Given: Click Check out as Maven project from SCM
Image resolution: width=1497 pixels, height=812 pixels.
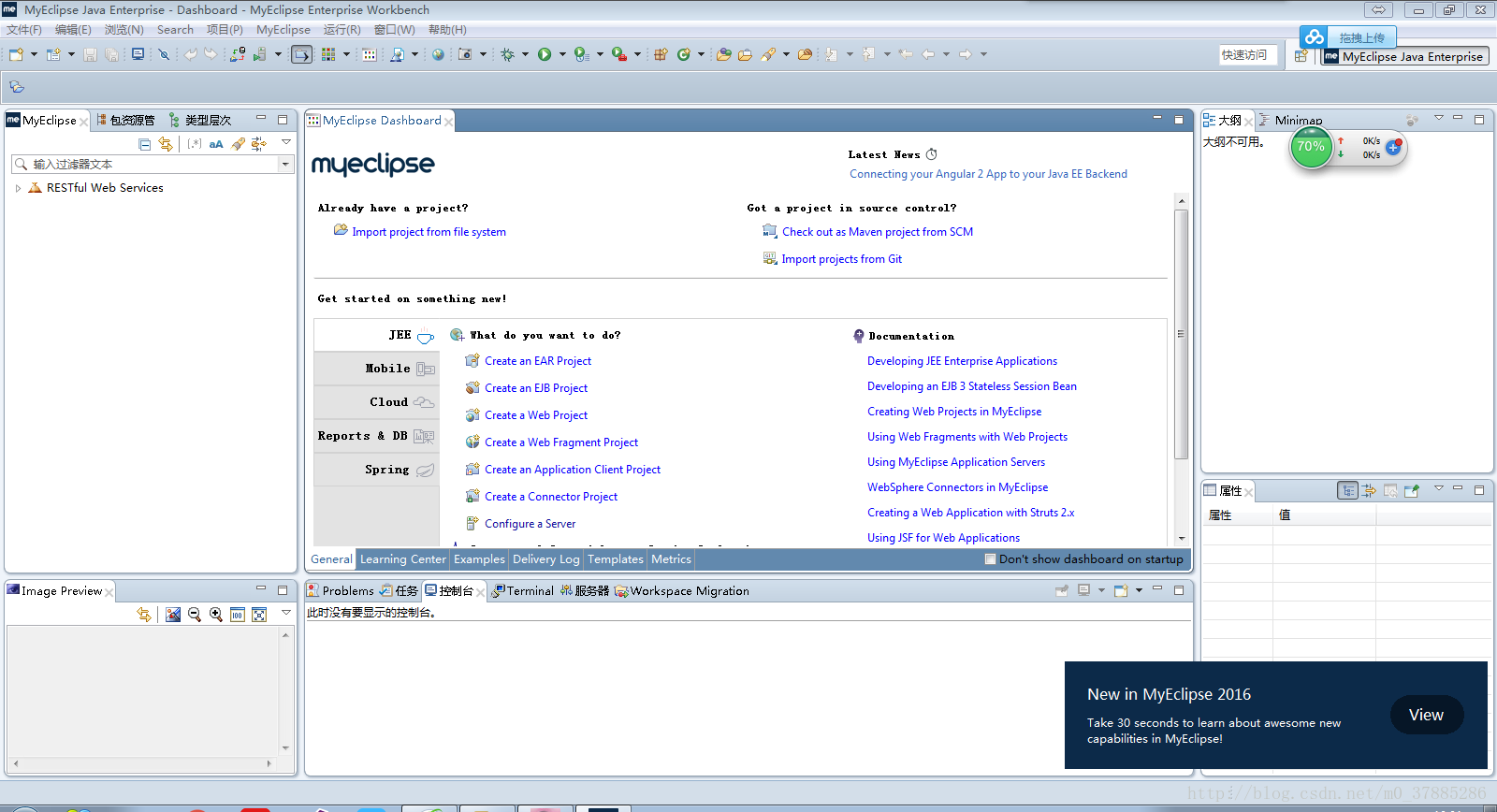Looking at the screenshot, I should tap(878, 232).
